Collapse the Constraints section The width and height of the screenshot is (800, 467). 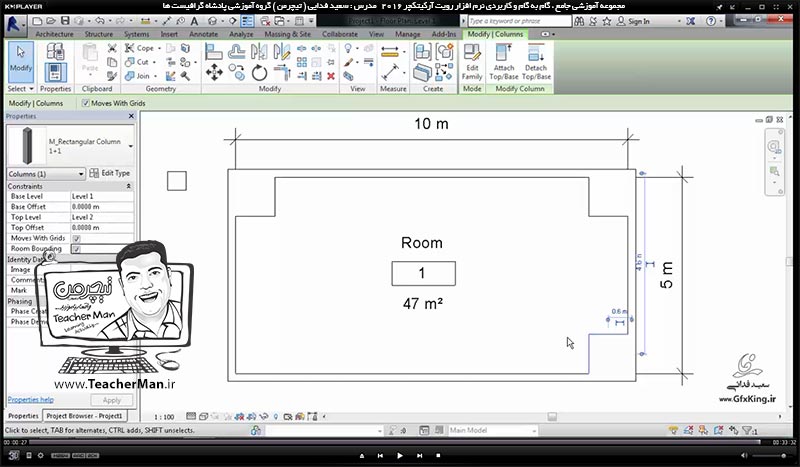tap(129, 186)
